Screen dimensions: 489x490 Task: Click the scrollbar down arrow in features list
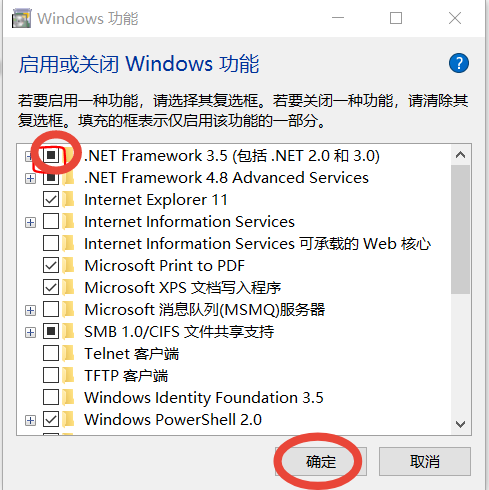[460, 424]
